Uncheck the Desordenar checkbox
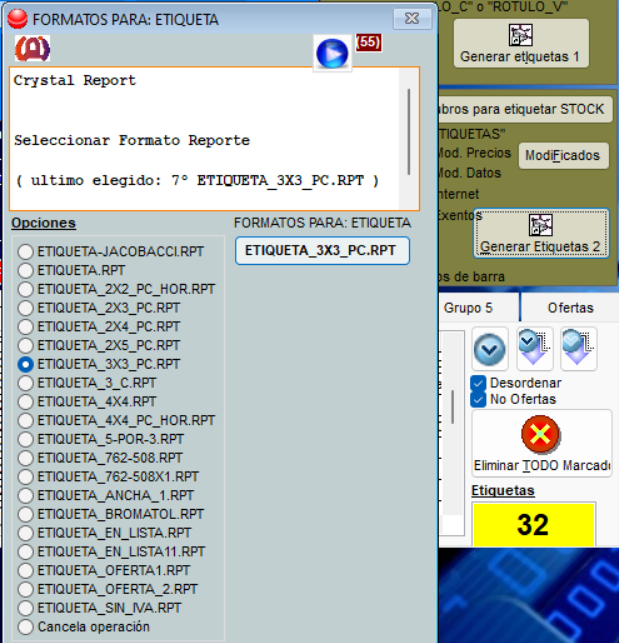Screen dimensions: 619x643 [x=479, y=383]
